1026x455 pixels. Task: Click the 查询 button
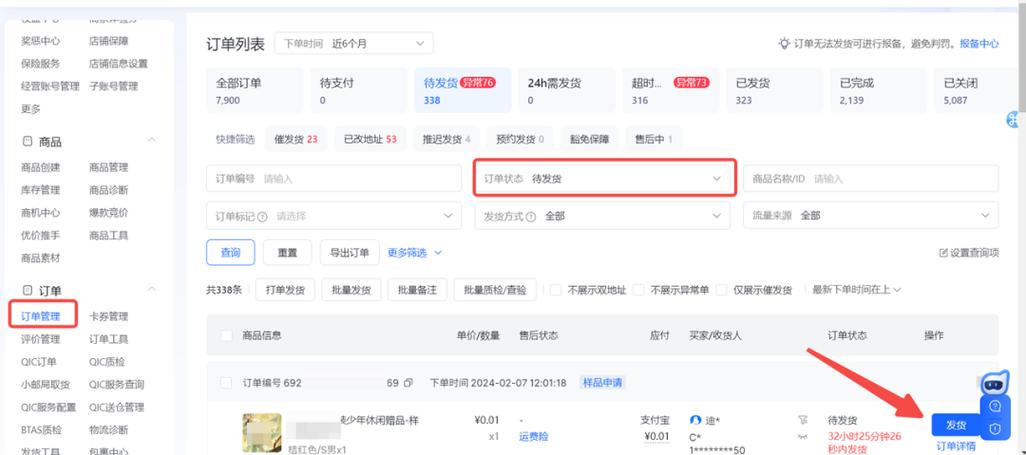(230, 253)
